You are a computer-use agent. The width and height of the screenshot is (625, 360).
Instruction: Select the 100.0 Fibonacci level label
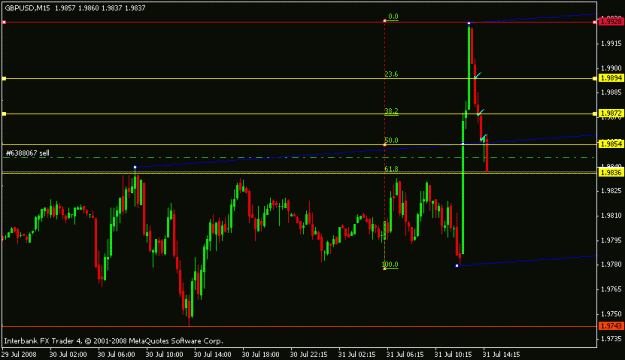390,264
